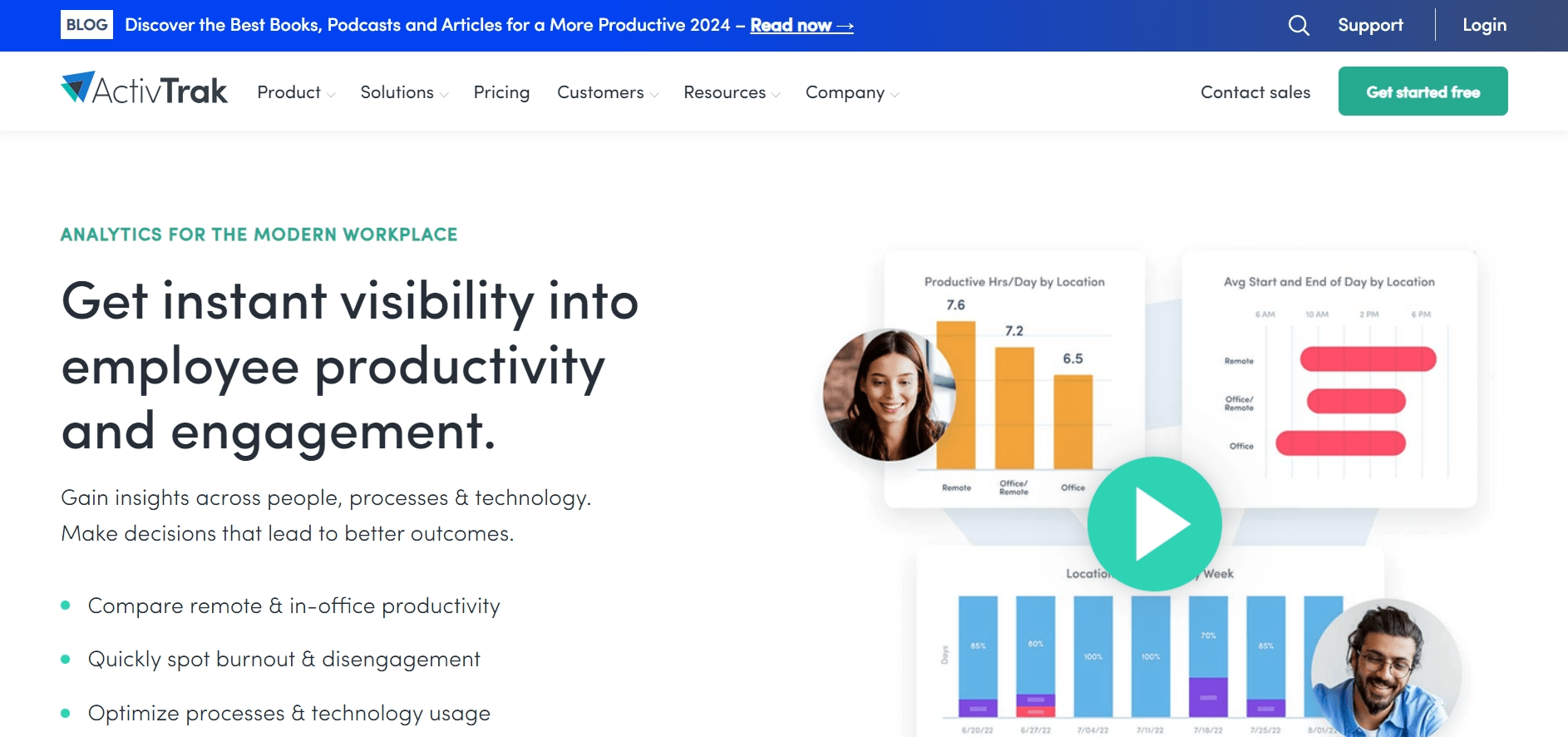Play the video with the green play button
The image size is (1568, 737).
tap(1155, 524)
